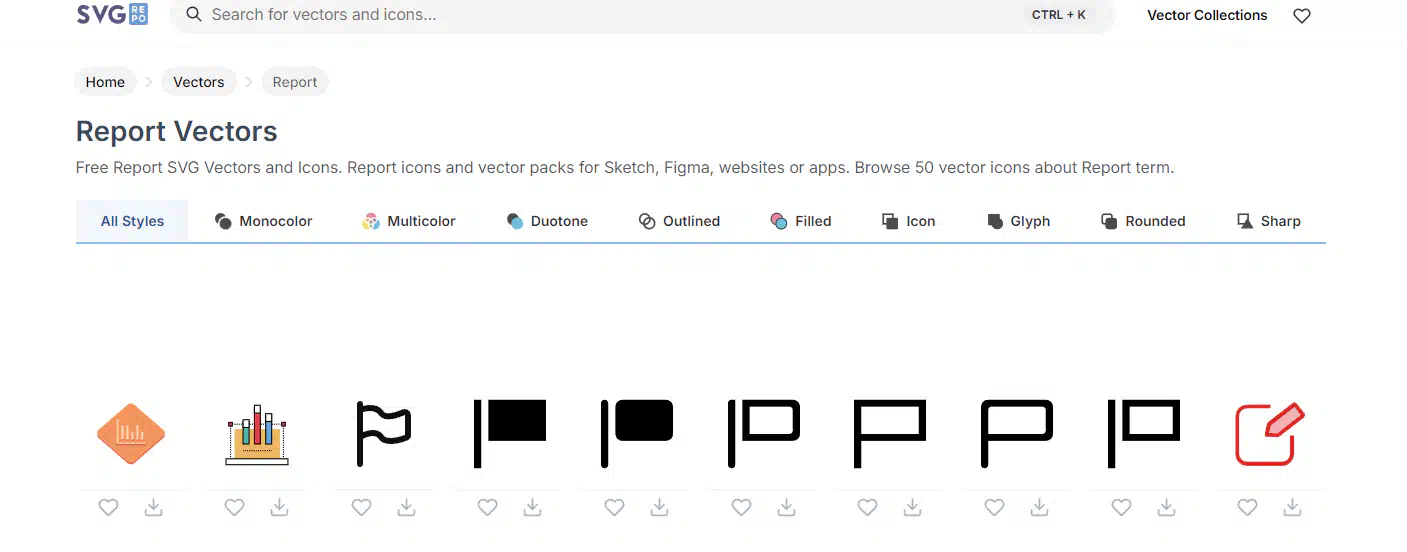Favorite the orange diamond chart icon
This screenshot has height=552, width=1407.
pyautogui.click(x=108, y=508)
